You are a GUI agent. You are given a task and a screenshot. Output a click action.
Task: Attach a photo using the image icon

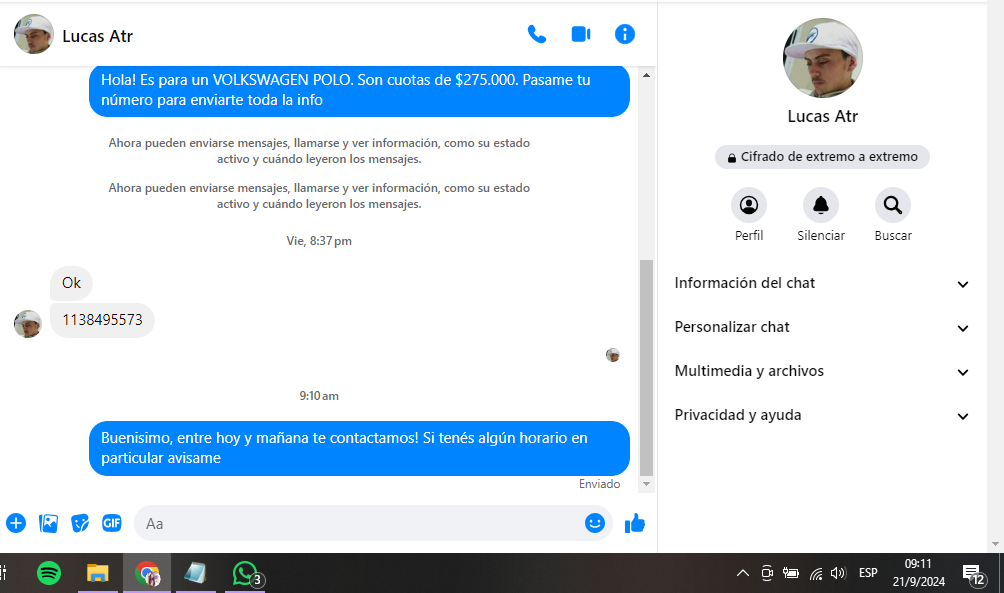pyautogui.click(x=48, y=523)
